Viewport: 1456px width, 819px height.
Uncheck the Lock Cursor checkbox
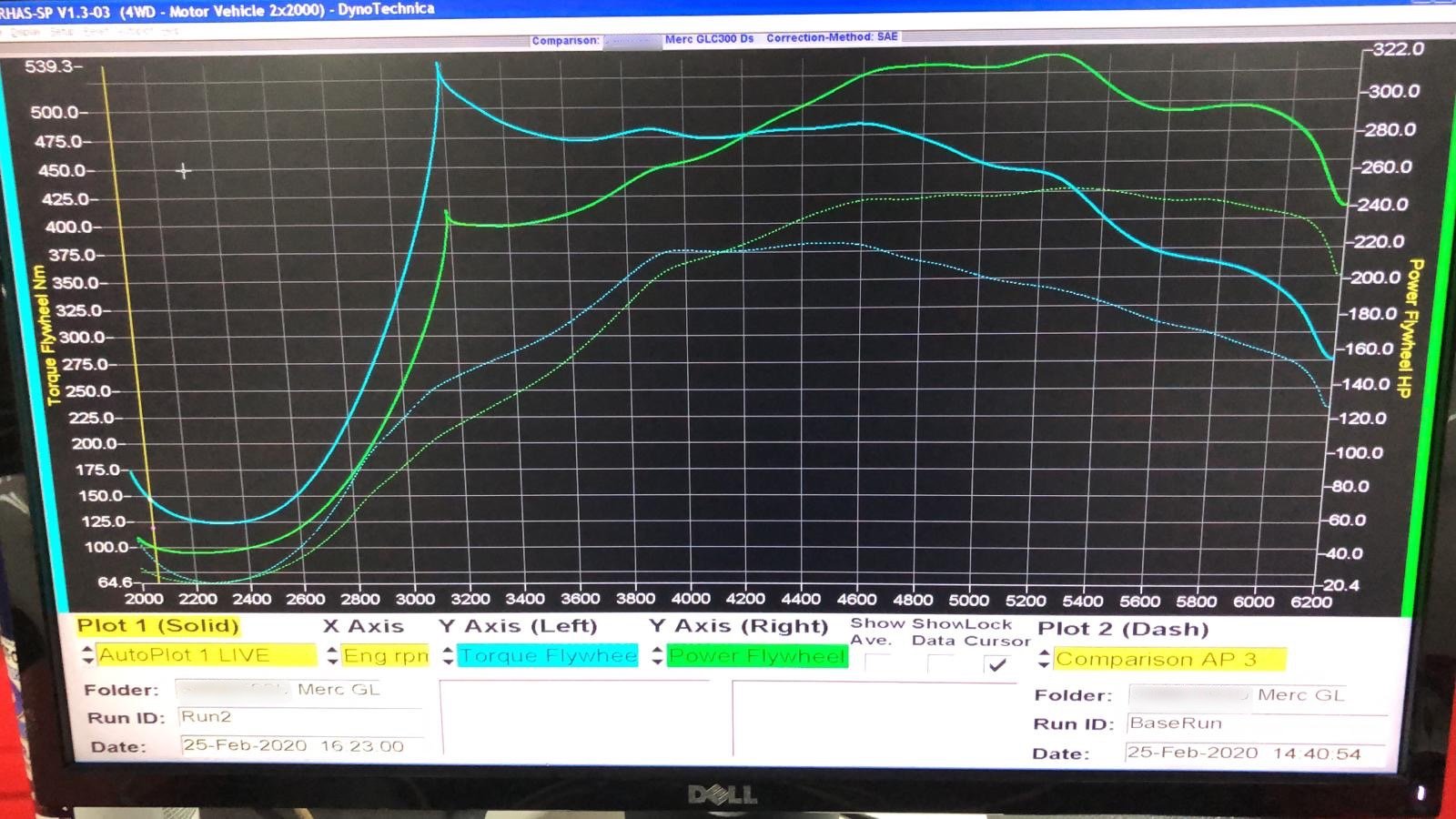coord(997,665)
